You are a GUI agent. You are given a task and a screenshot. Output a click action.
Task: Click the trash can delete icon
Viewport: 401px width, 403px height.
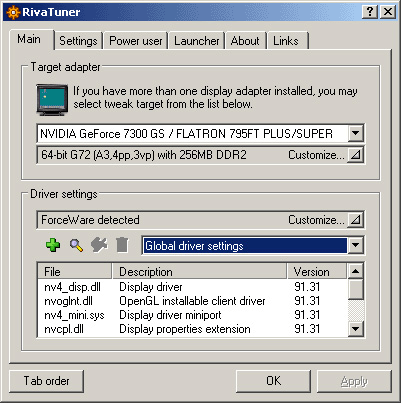(x=122, y=245)
